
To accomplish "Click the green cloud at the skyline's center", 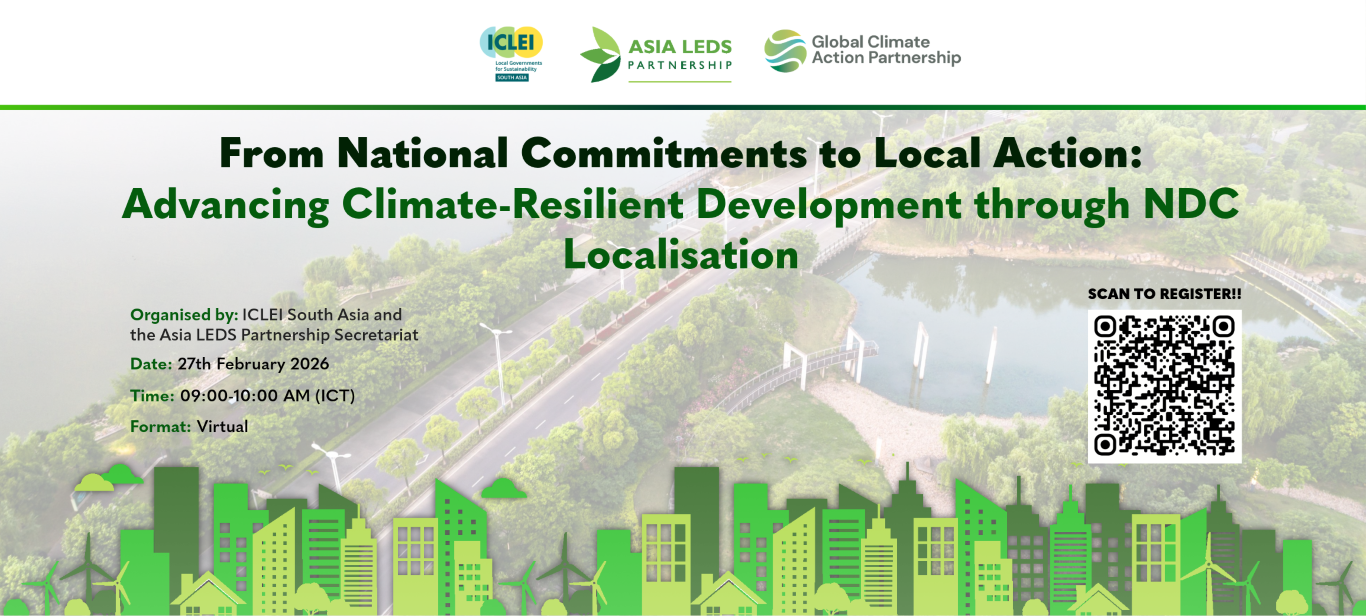I will pyautogui.click(x=502, y=488).
